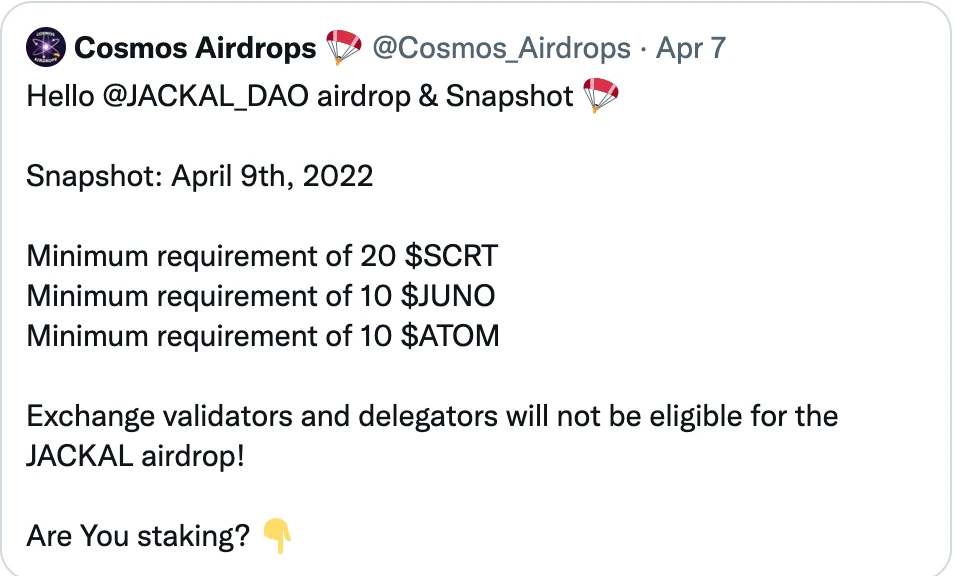
Task: Open the @Cosmos_Airdrops handle
Action: point(501,48)
